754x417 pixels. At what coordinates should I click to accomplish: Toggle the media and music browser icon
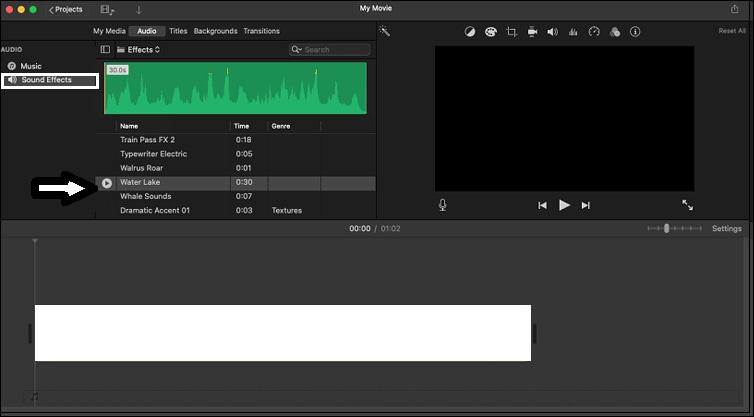107,10
